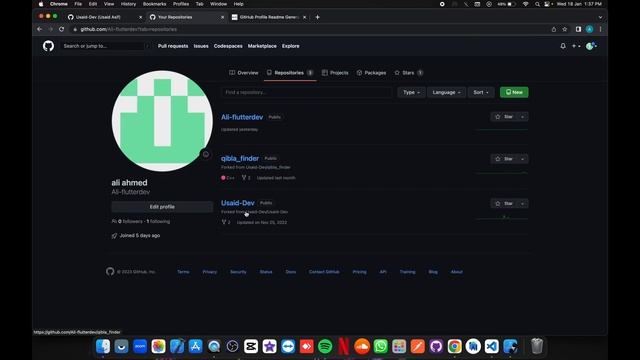Click the browser address bar URL

(x=129, y=29)
